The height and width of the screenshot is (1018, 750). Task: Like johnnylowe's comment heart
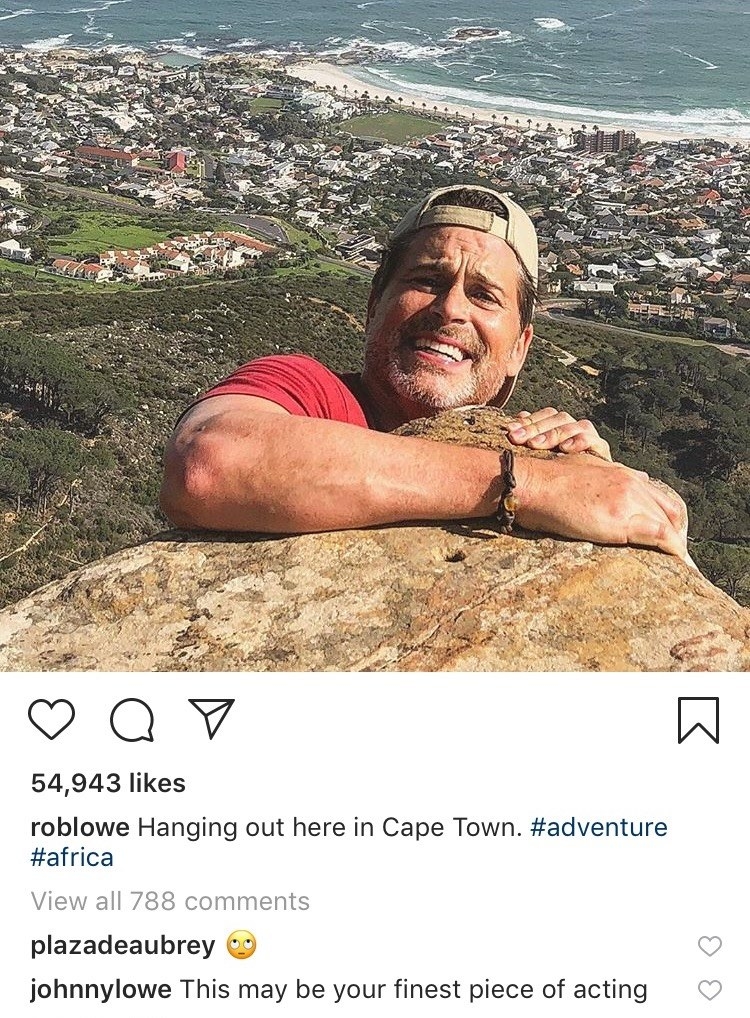(x=710, y=990)
